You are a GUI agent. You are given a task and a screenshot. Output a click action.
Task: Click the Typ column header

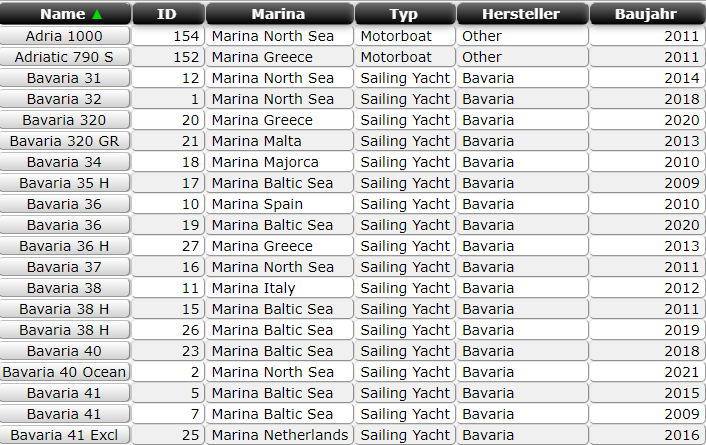coord(404,14)
